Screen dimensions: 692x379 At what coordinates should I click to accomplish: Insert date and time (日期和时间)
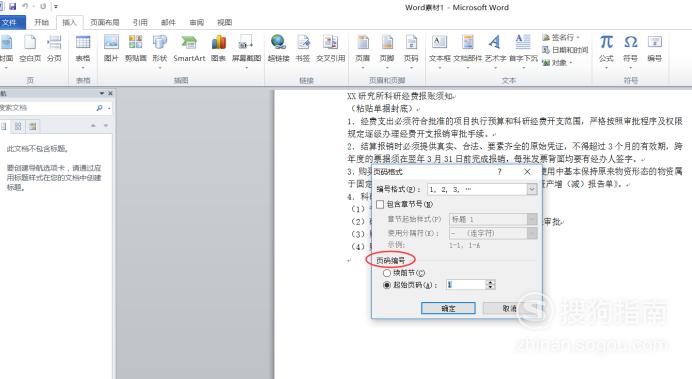[565, 50]
